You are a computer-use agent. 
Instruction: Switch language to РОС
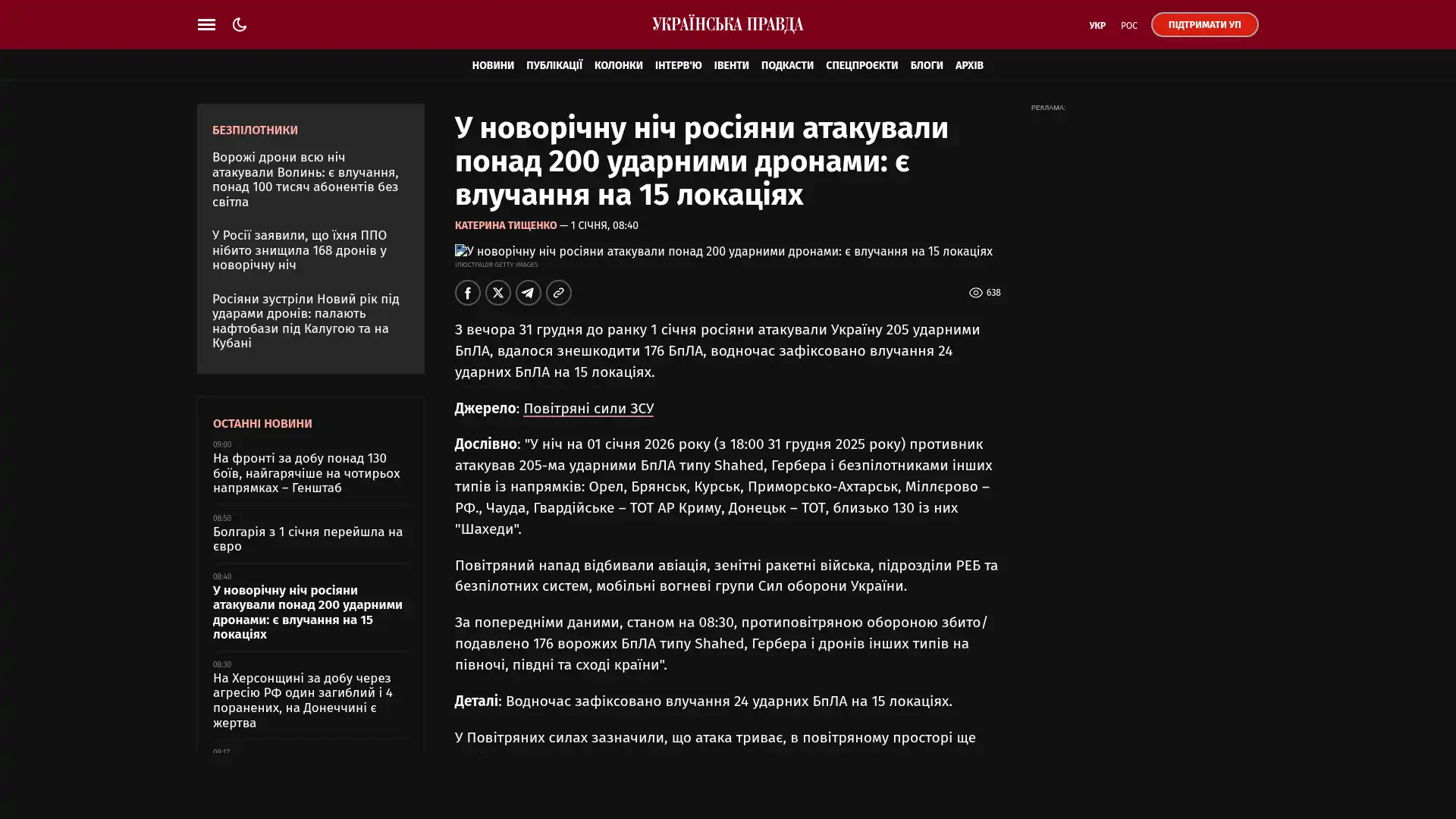tap(1128, 26)
